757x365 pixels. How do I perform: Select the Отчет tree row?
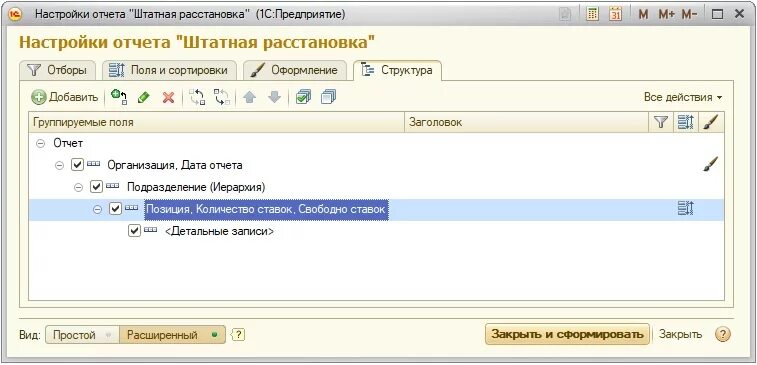[x=377, y=143]
